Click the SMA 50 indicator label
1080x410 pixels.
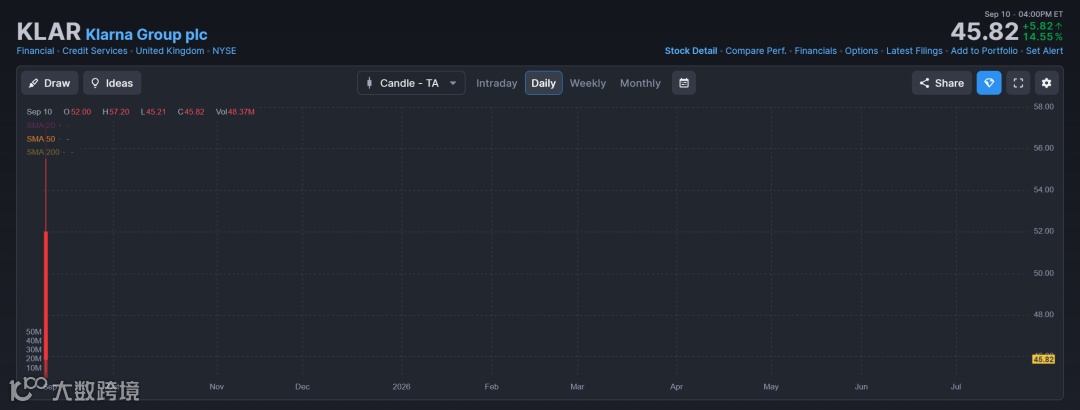(x=41, y=139)
